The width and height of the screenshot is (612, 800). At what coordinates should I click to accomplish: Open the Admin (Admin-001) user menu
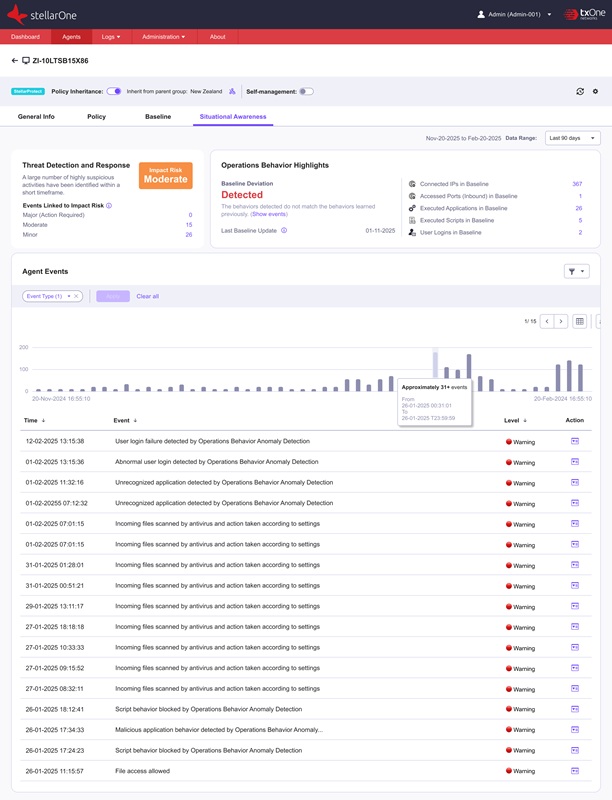[x=514, y=15]
